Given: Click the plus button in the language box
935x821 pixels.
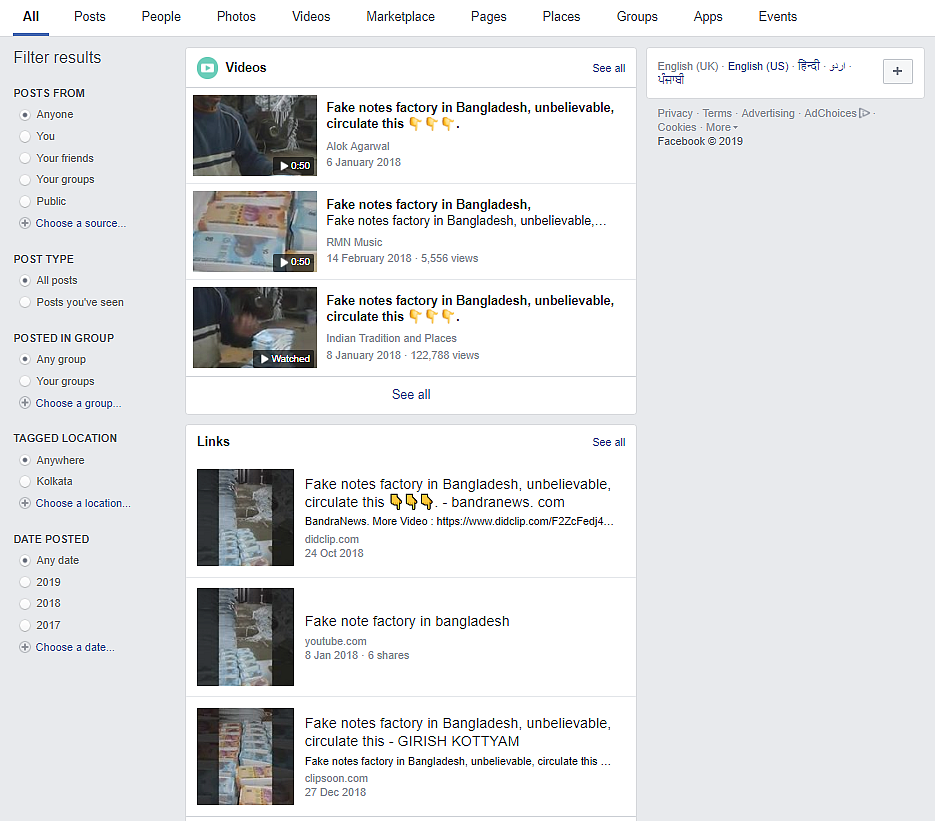Looking at the screenshot, I should 897,72.
